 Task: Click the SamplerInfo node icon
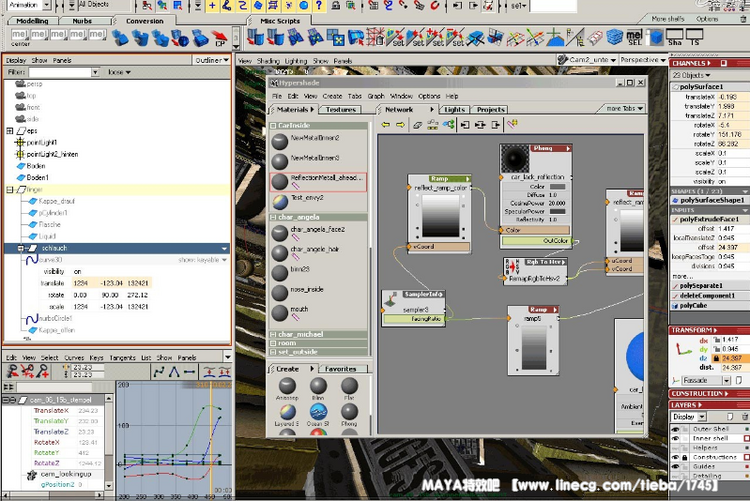pyautogui.click(x=391, y=301)
